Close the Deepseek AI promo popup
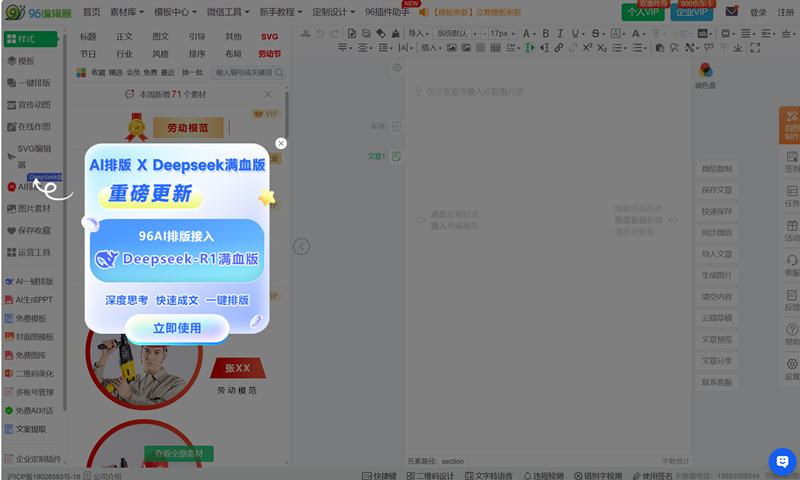 coord(281,143)
